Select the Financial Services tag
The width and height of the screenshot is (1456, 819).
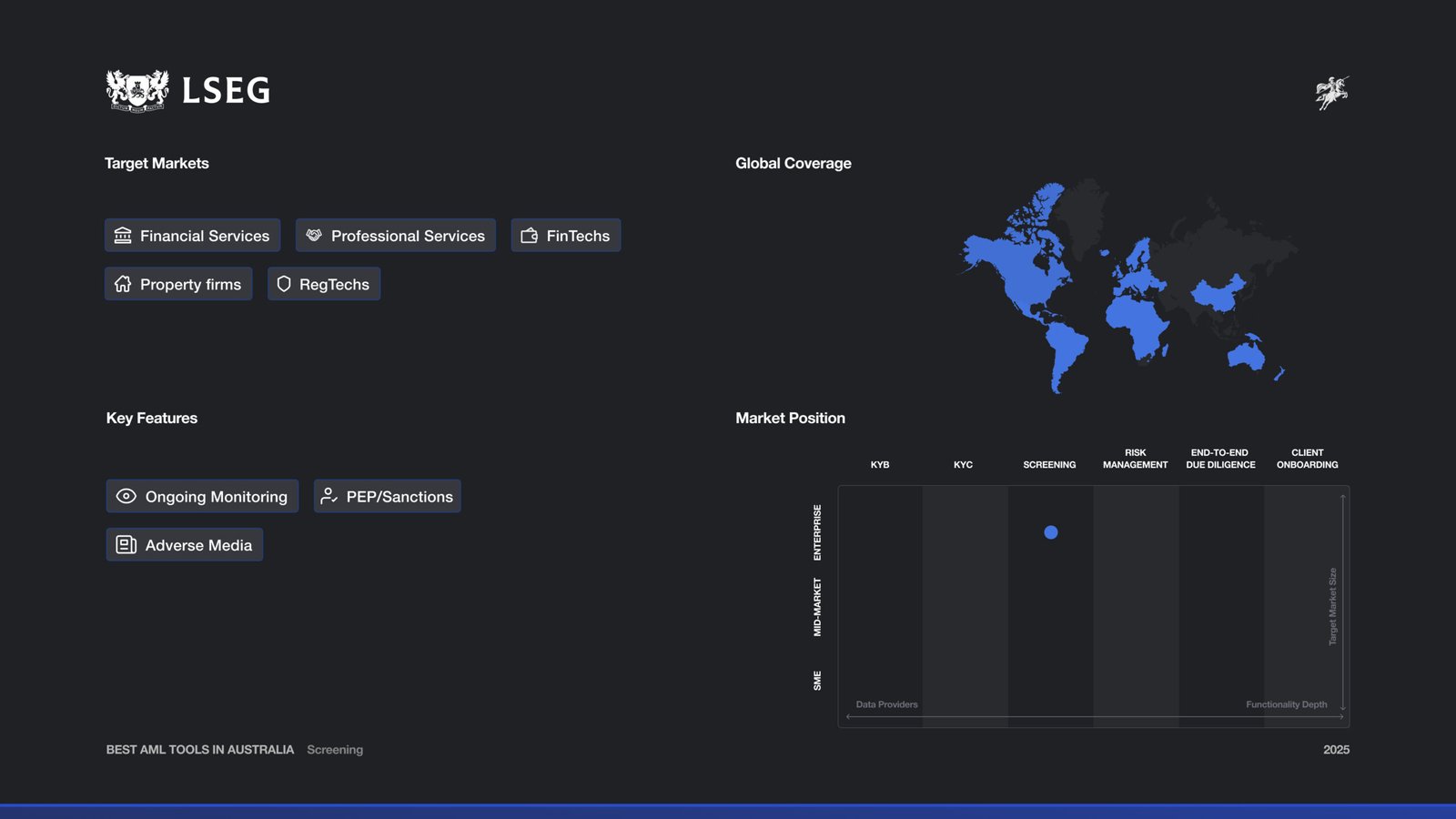coord(193,236)
